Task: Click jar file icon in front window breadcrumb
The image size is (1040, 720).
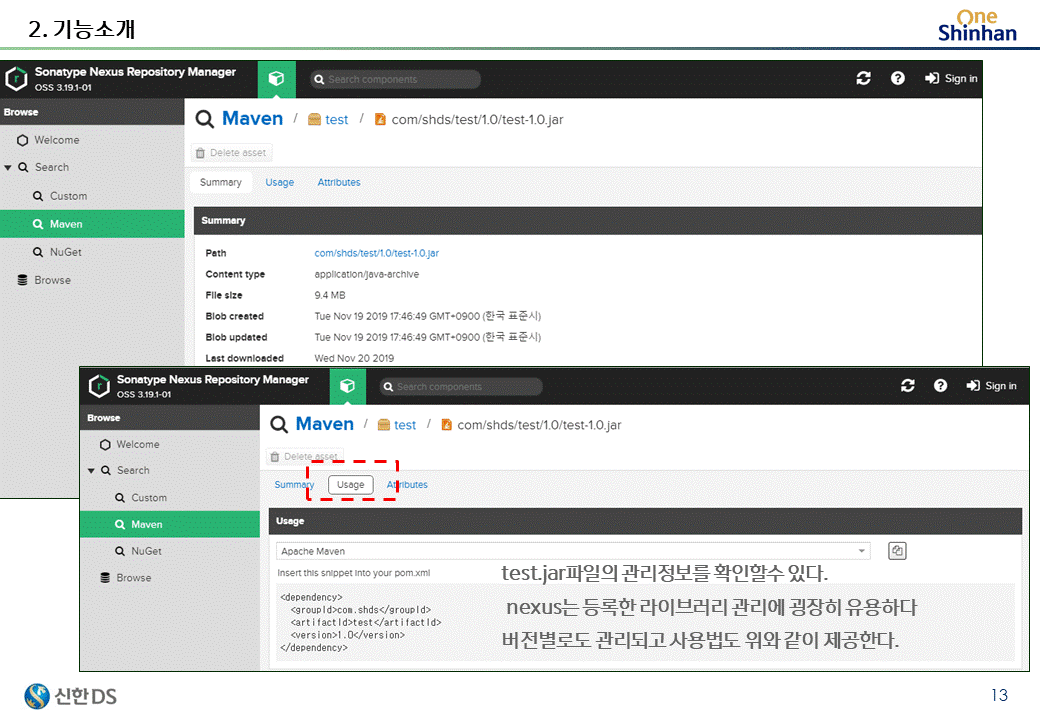Action: click(446, 425)
